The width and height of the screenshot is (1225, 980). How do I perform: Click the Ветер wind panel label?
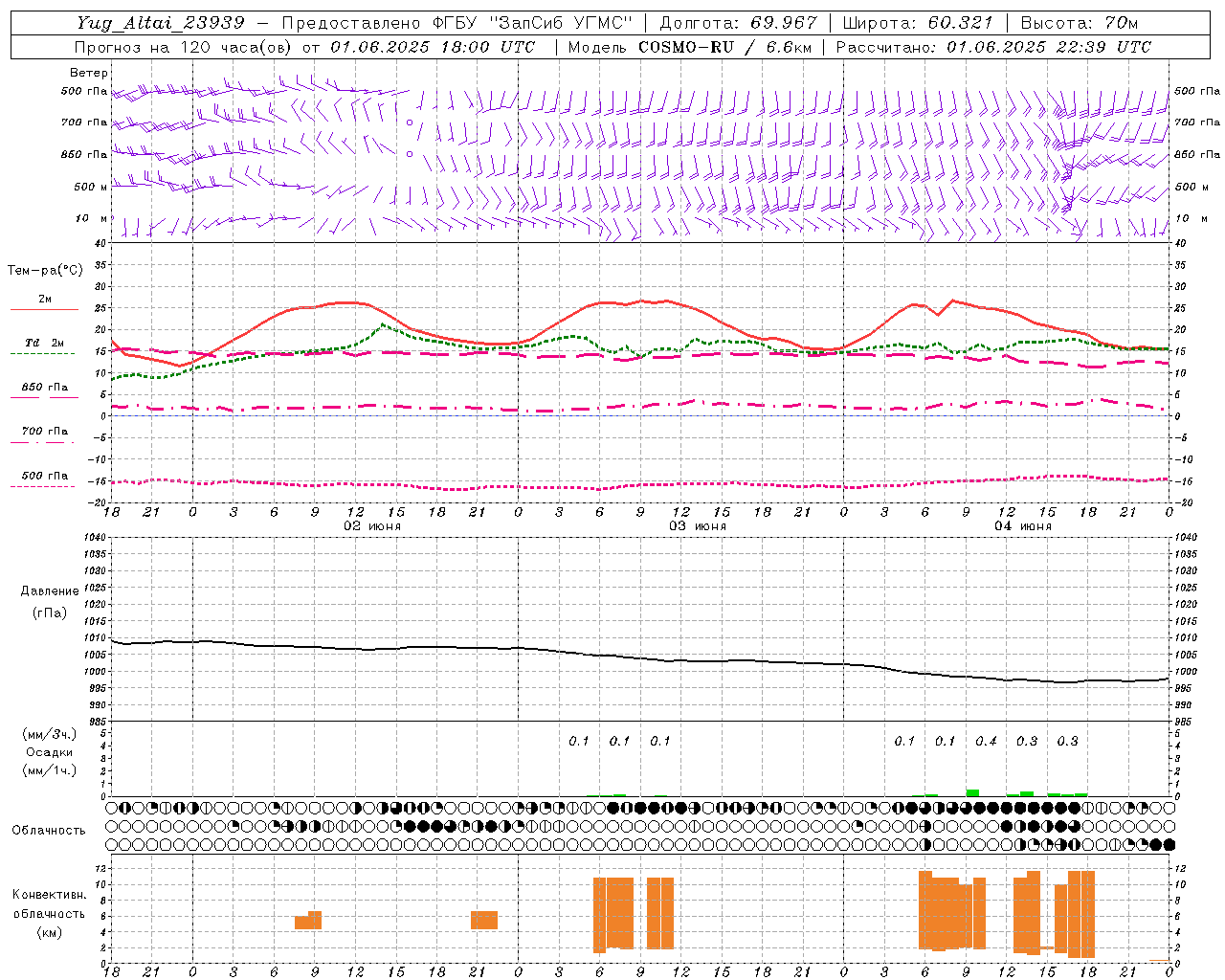[x=88, y=73]
